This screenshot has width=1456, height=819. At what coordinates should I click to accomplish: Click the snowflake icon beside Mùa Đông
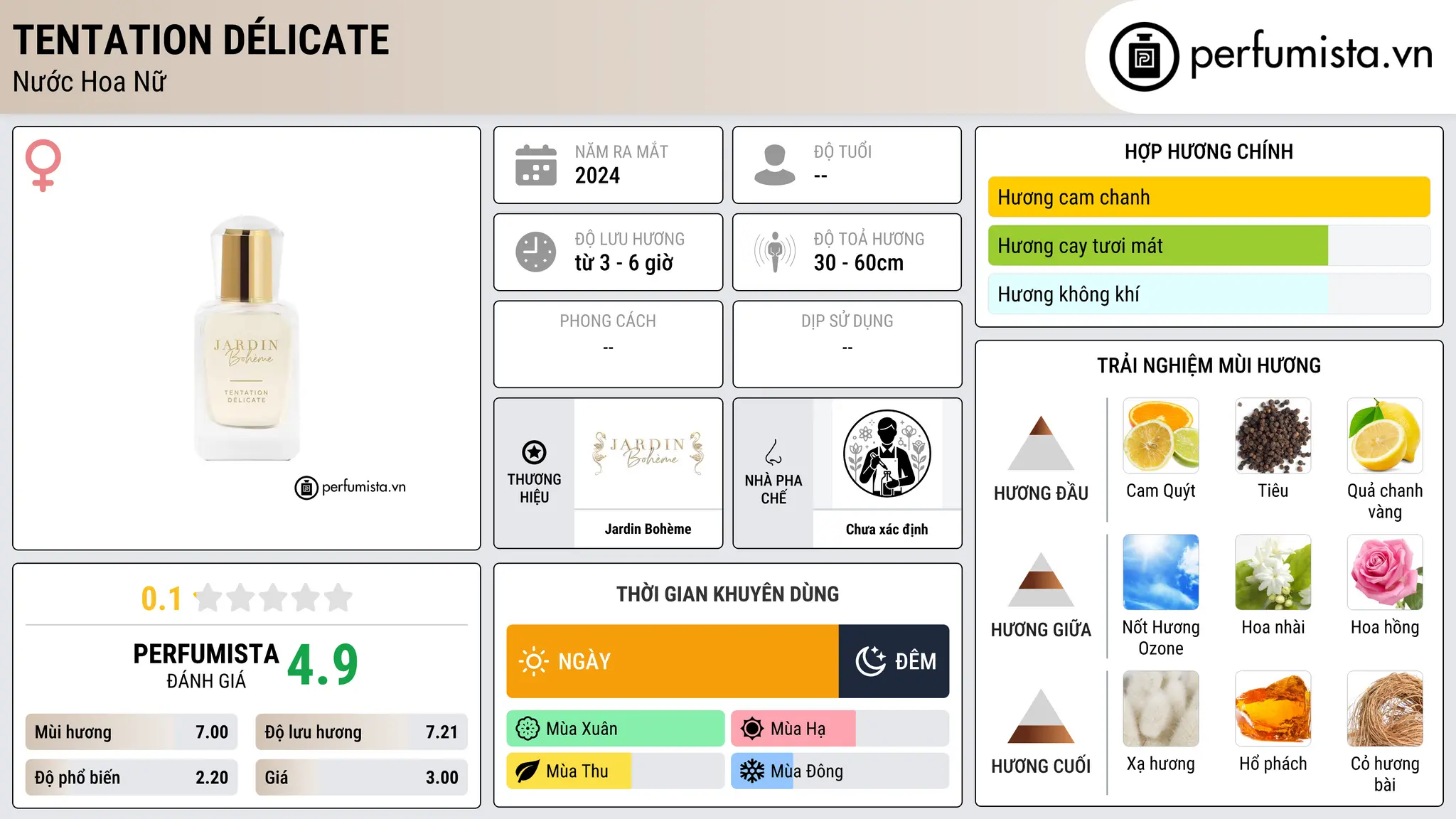coord(752,771)
